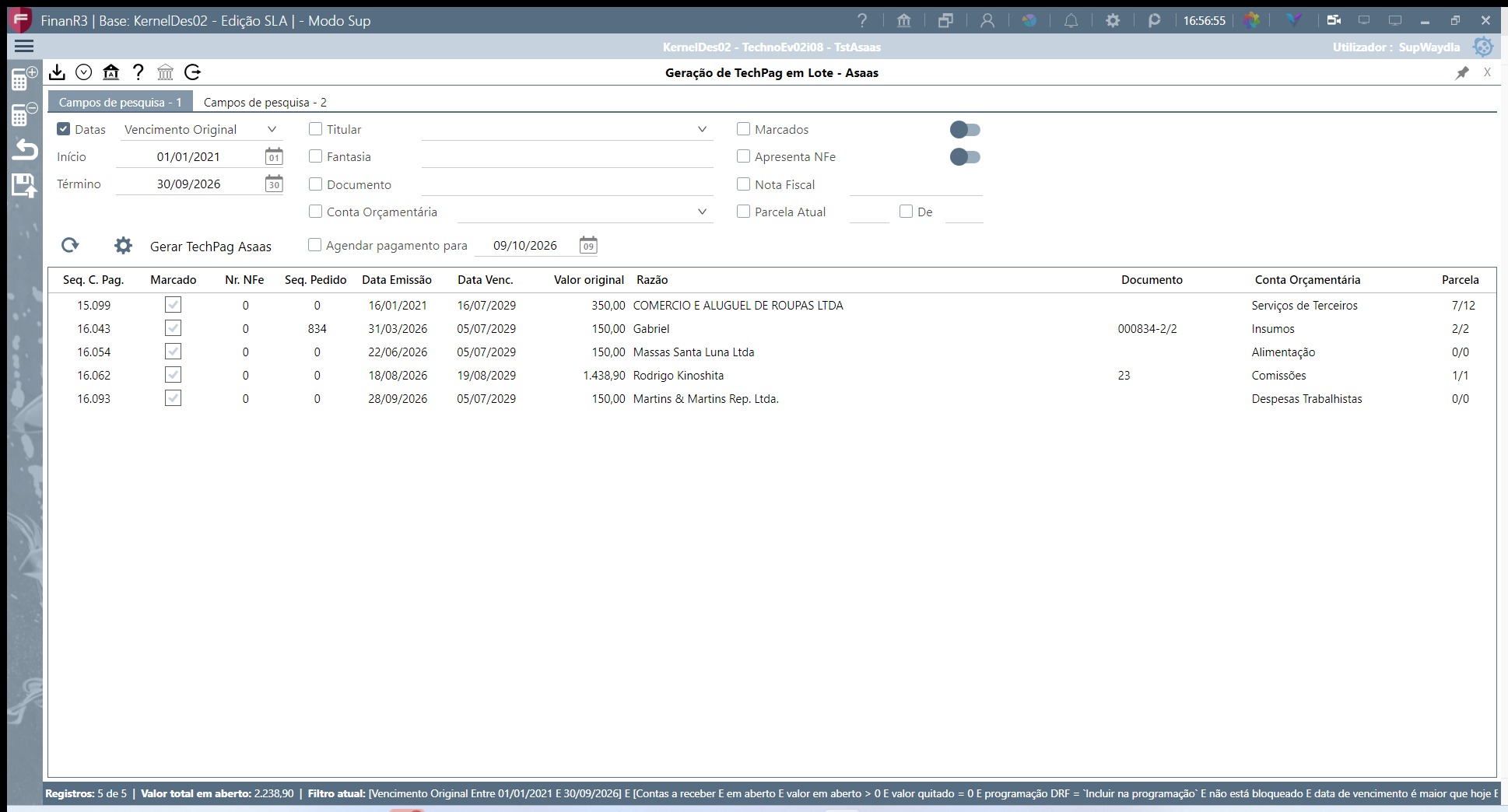Open calendar picker for Término date
The width and height of the screenshot is (1508, 812).
274,184
